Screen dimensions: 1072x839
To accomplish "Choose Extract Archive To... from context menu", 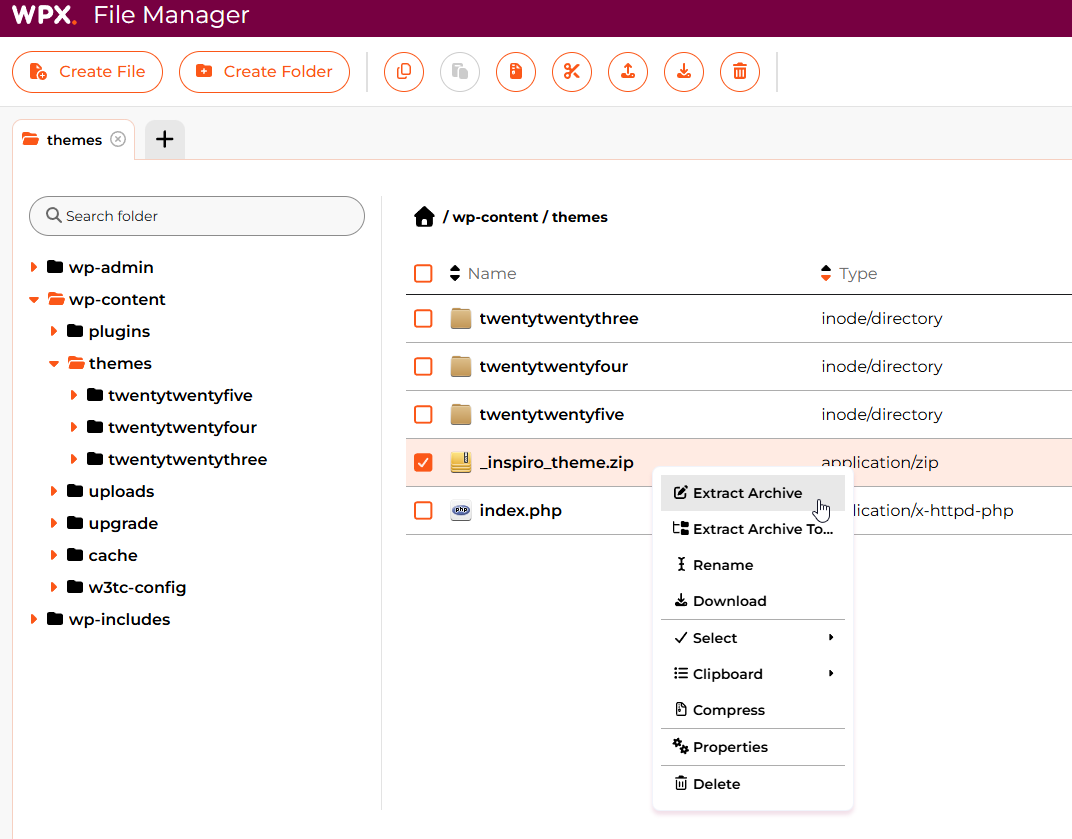I will click(753, 529).
